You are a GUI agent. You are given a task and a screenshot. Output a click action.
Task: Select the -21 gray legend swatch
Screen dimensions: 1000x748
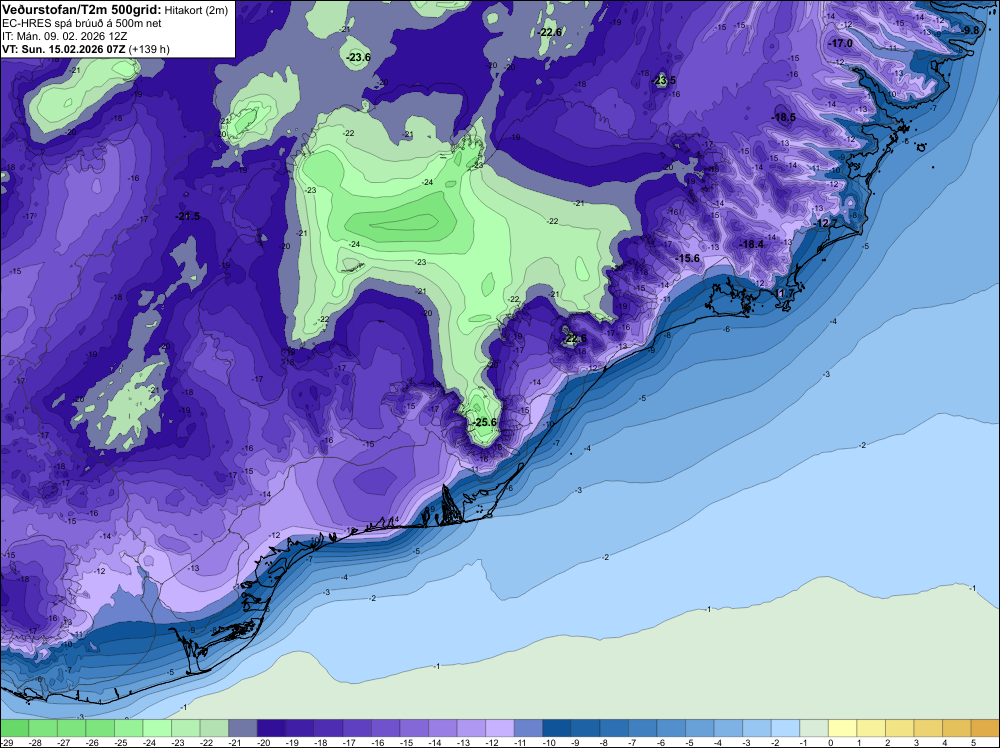click(x=242, y=728)
